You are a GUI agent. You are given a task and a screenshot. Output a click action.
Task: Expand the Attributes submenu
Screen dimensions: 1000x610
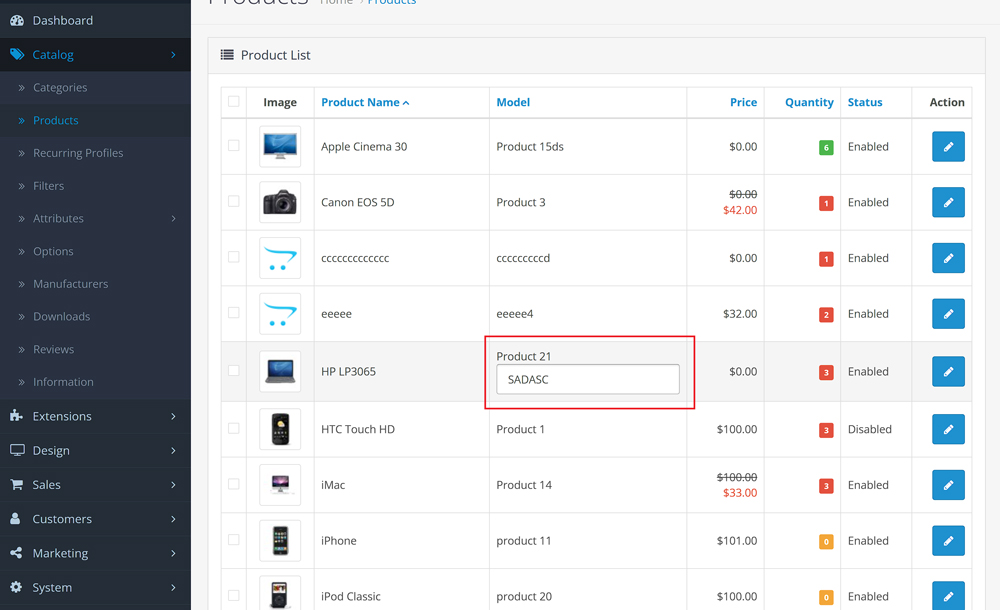tap(95, 219)
